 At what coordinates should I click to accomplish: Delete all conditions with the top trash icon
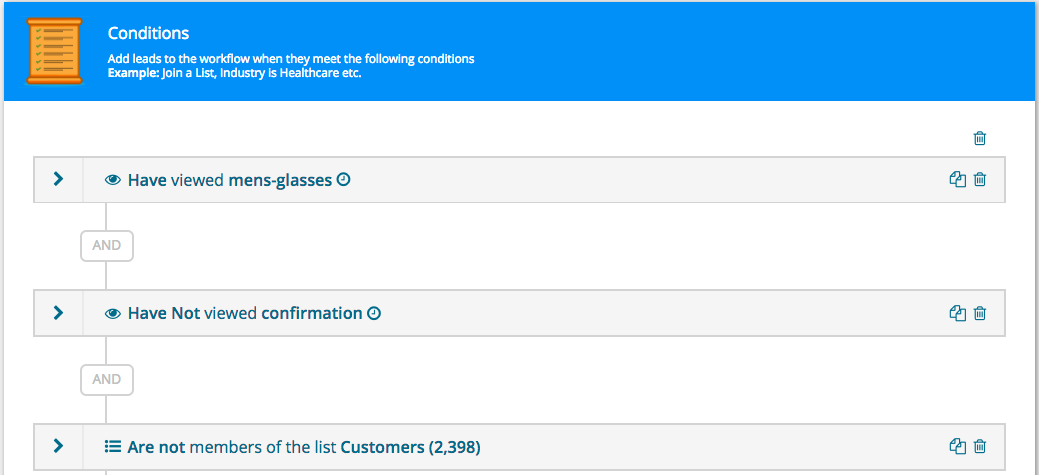[x=980, y=139]
